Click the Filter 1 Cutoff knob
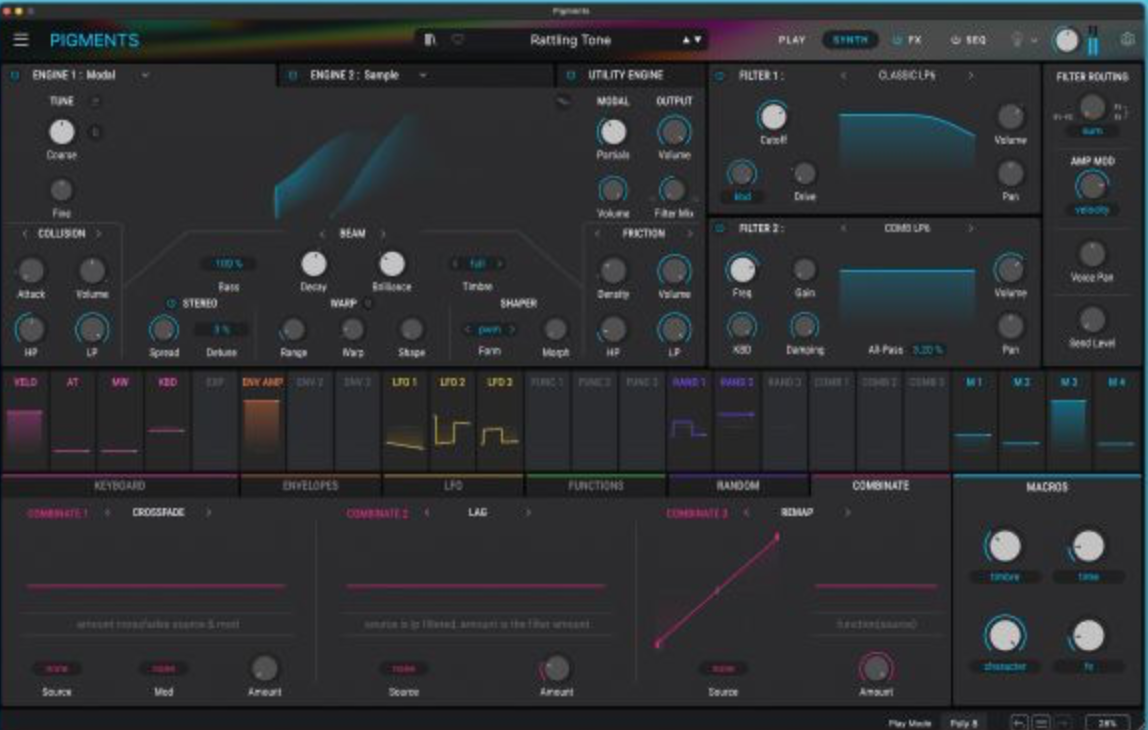The image size is (1148, 730). [x=772, y=116]
